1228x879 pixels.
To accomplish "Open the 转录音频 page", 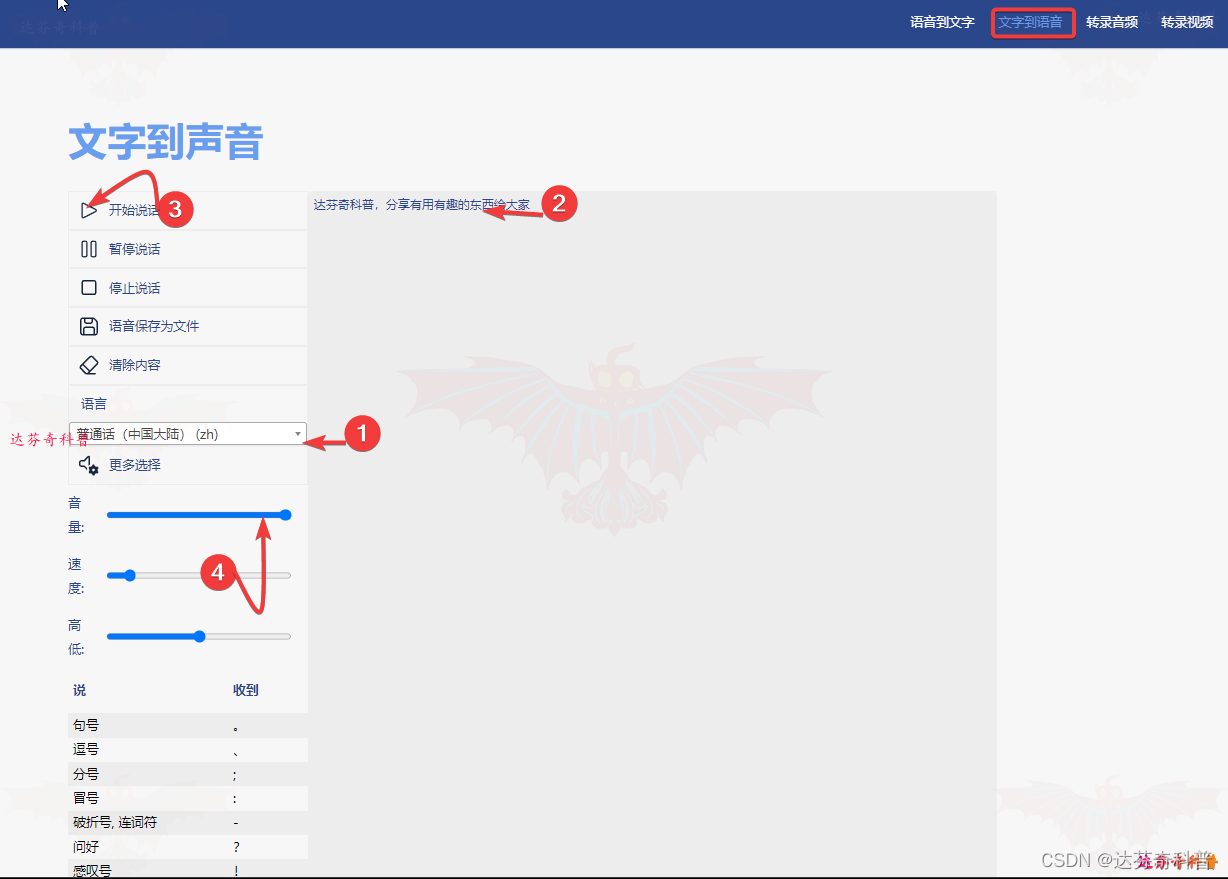I will (x=1112, y=22).
